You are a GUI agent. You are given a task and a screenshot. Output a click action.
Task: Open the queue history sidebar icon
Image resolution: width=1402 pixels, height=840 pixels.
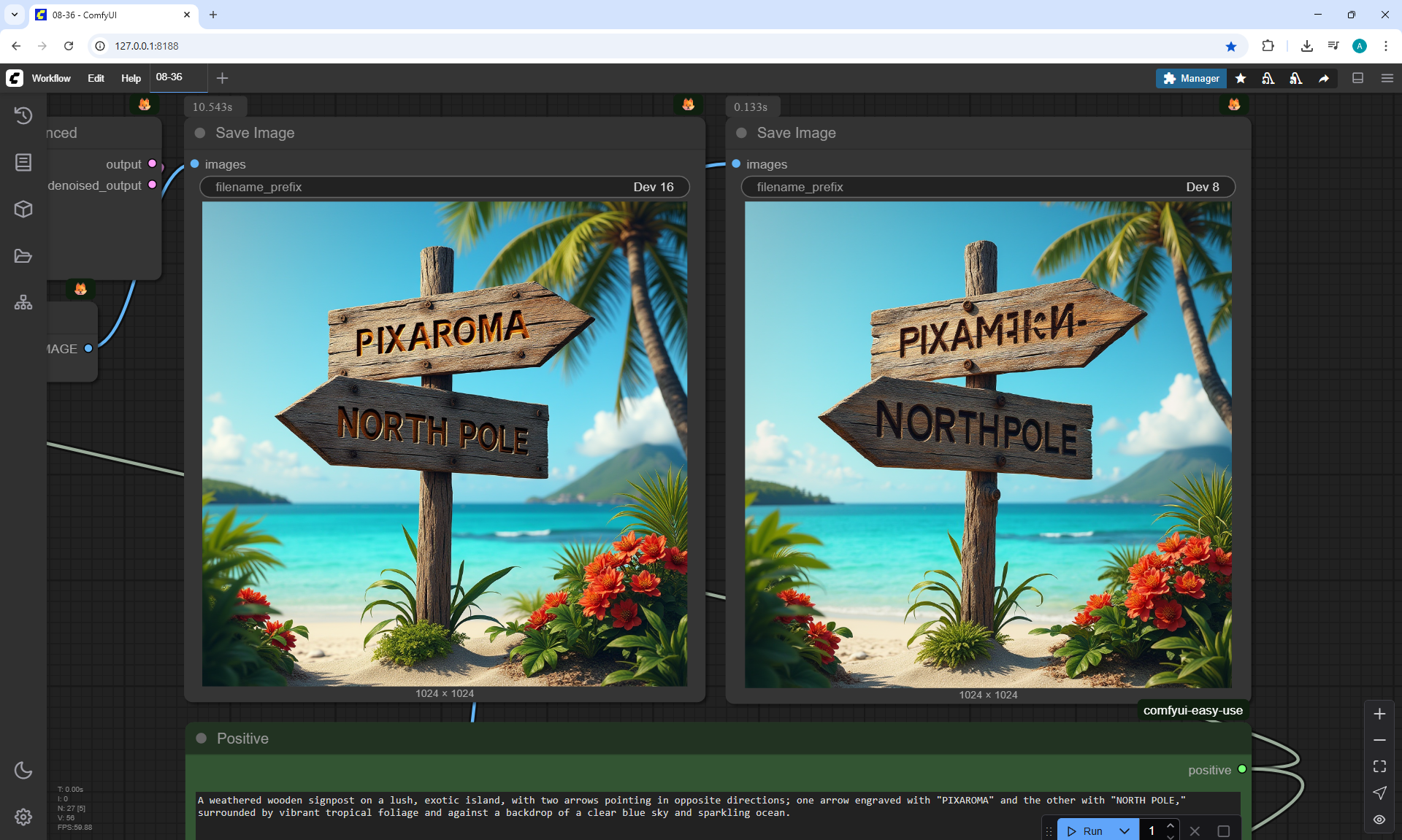point(23,115)
